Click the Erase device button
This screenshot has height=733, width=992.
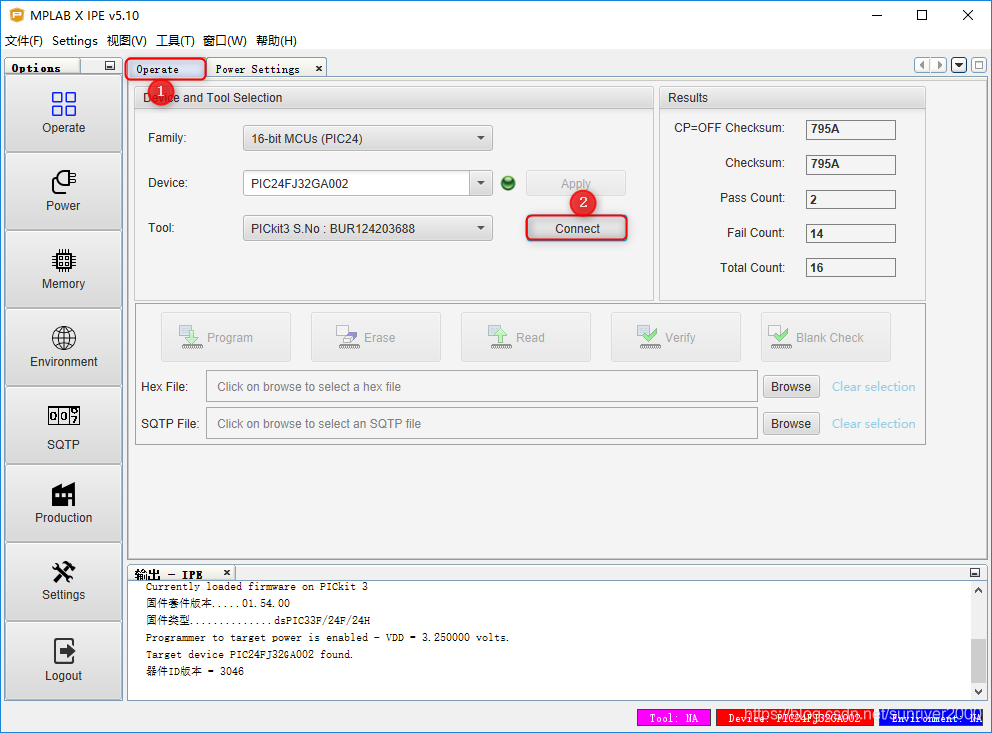pos(376,337)
